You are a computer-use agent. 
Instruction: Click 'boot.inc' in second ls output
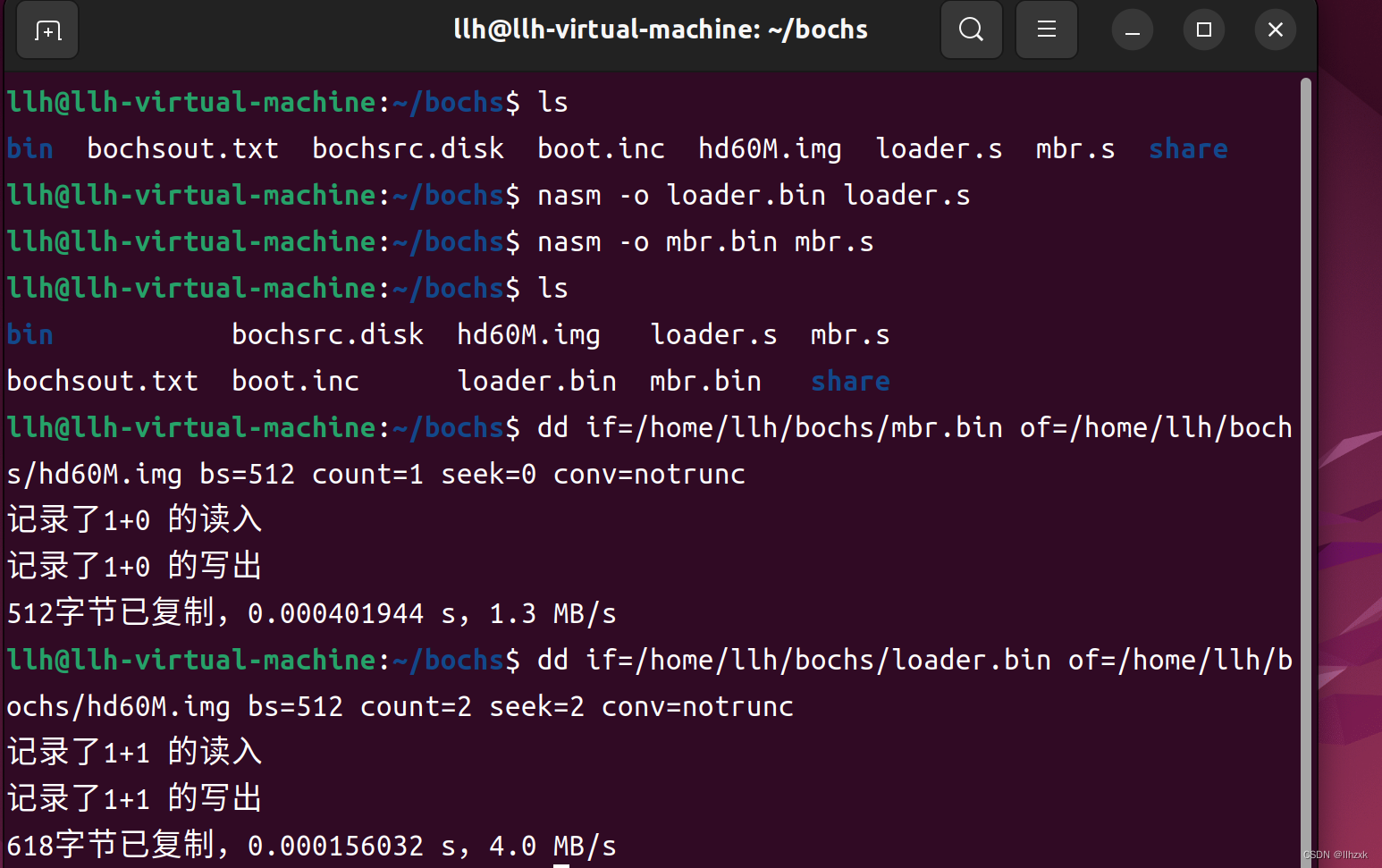tap(295, 381)
